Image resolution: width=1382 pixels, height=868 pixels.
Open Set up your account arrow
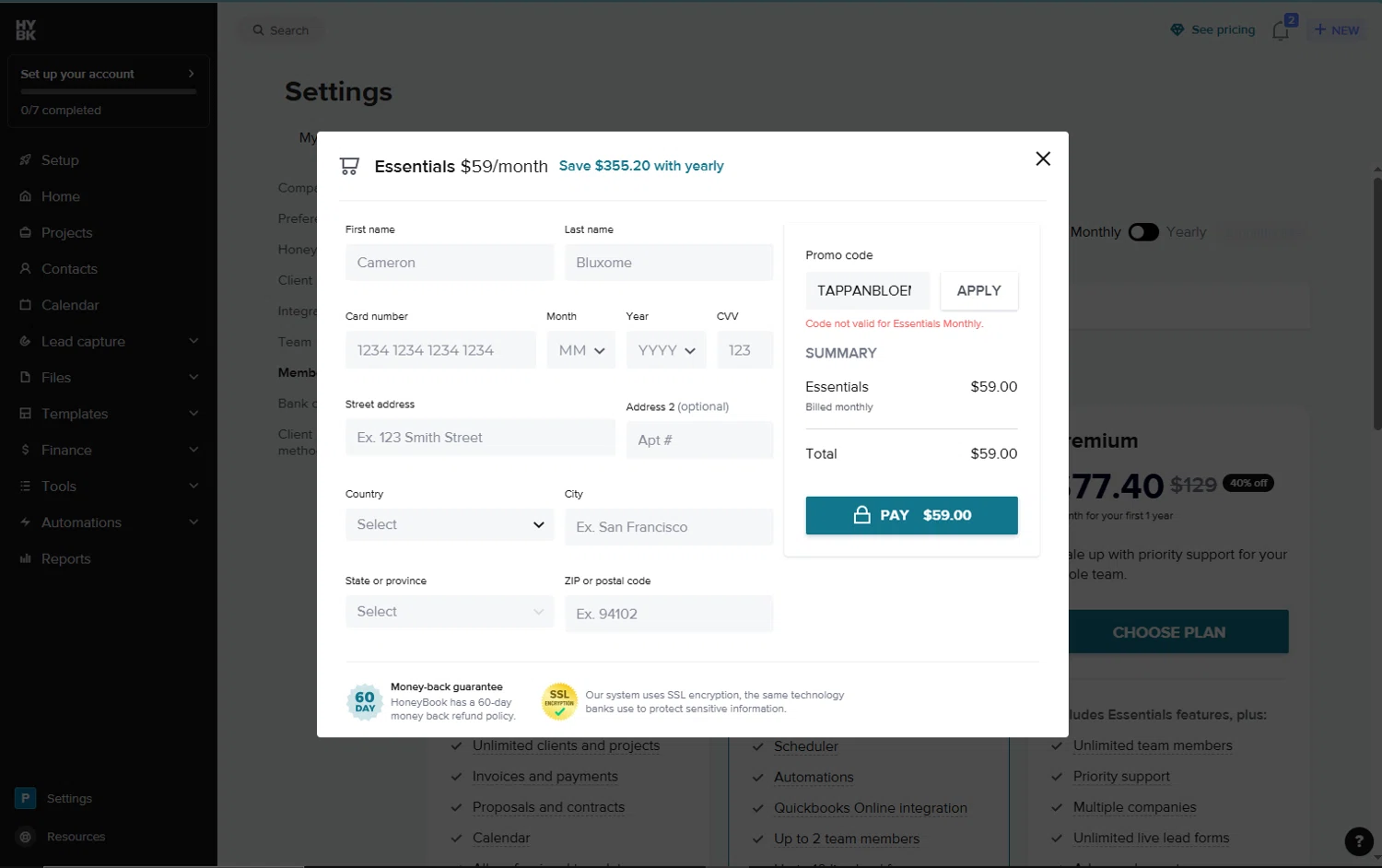(x=191, y=74)
